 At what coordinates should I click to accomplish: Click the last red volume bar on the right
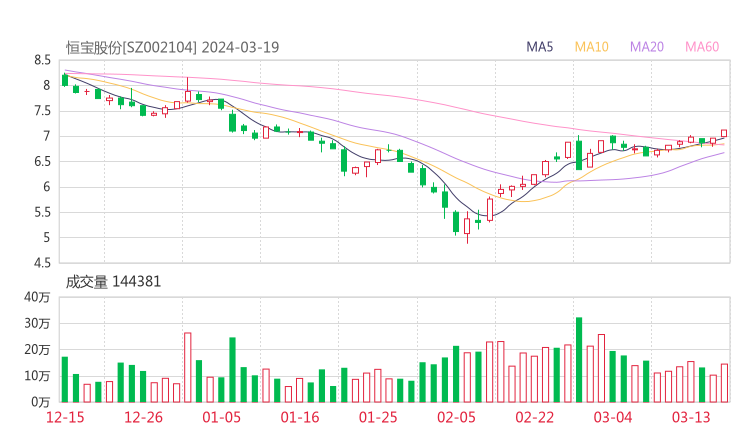click(724, 383)
